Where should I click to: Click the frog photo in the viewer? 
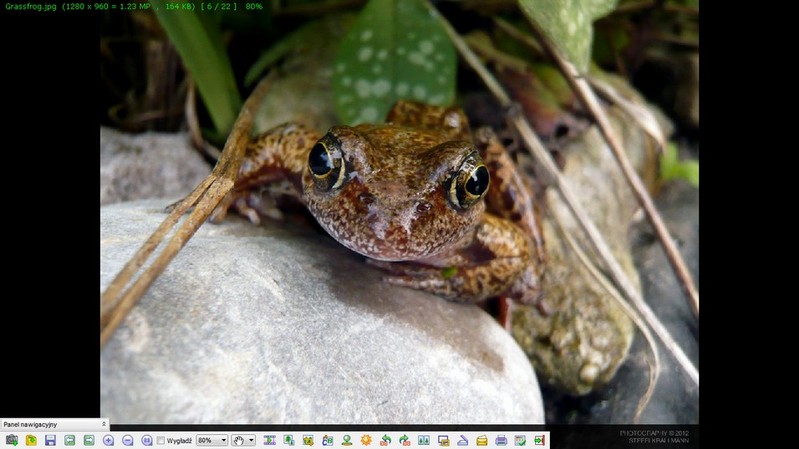pos(399,212)
